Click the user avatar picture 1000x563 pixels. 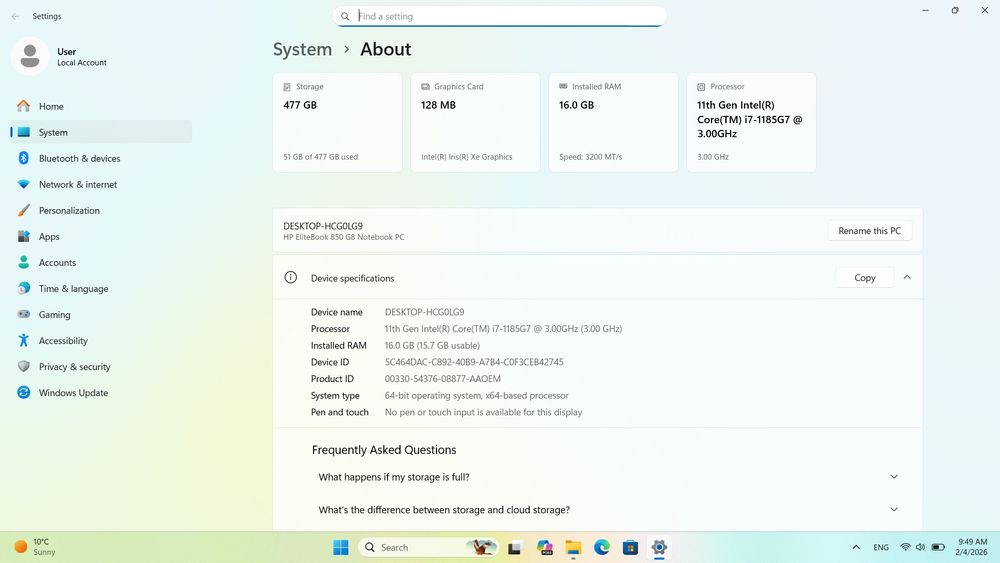click(x=29, y=56)
